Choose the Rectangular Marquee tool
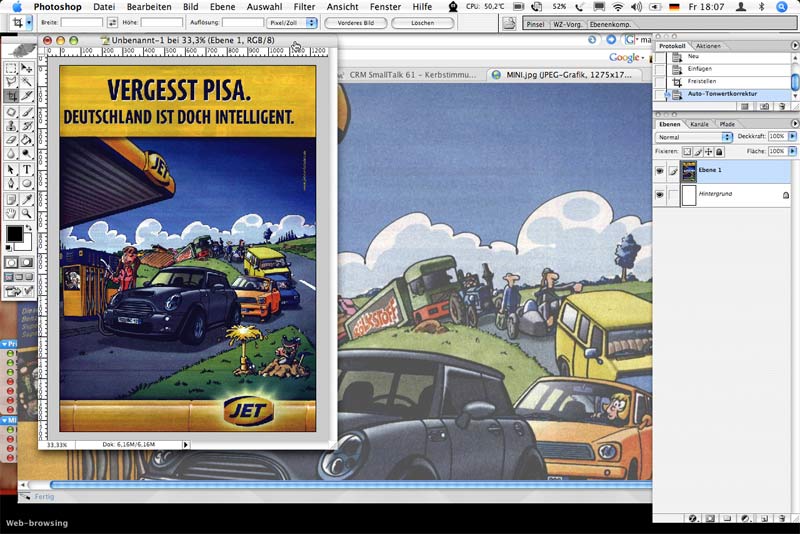 point(11,68)
